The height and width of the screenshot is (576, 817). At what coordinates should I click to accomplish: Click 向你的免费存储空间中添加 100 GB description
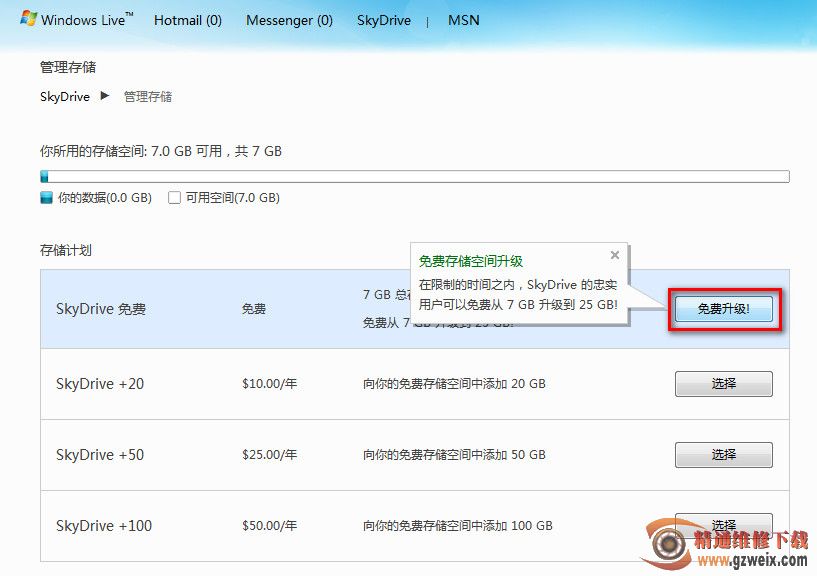click(457, 525)
